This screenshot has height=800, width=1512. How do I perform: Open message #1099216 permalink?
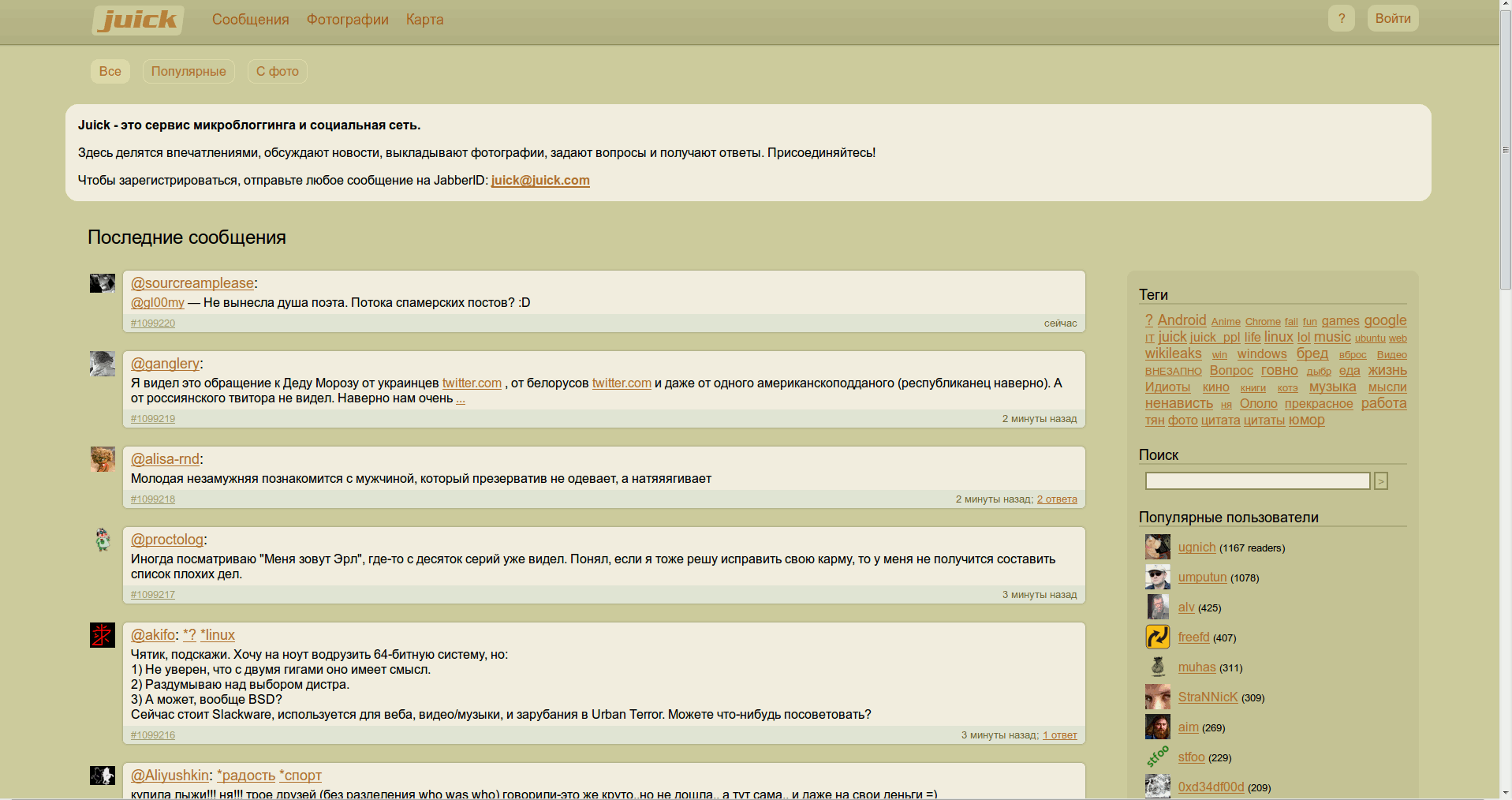[x=153, y=735]
